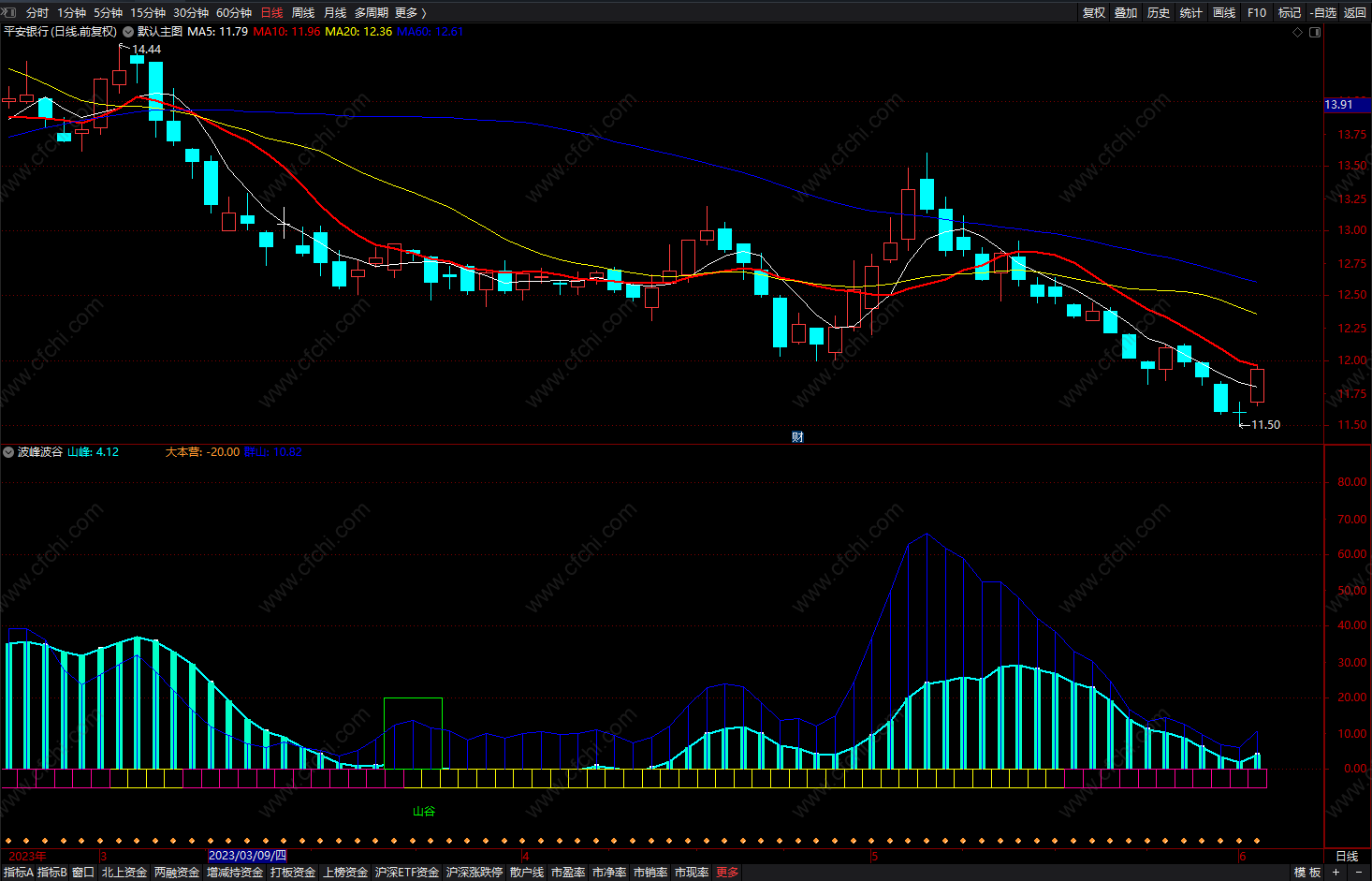Toggle 叠加 overlay comparison
This screenshot has width=1372, height=881.
tap(1126, 12)
